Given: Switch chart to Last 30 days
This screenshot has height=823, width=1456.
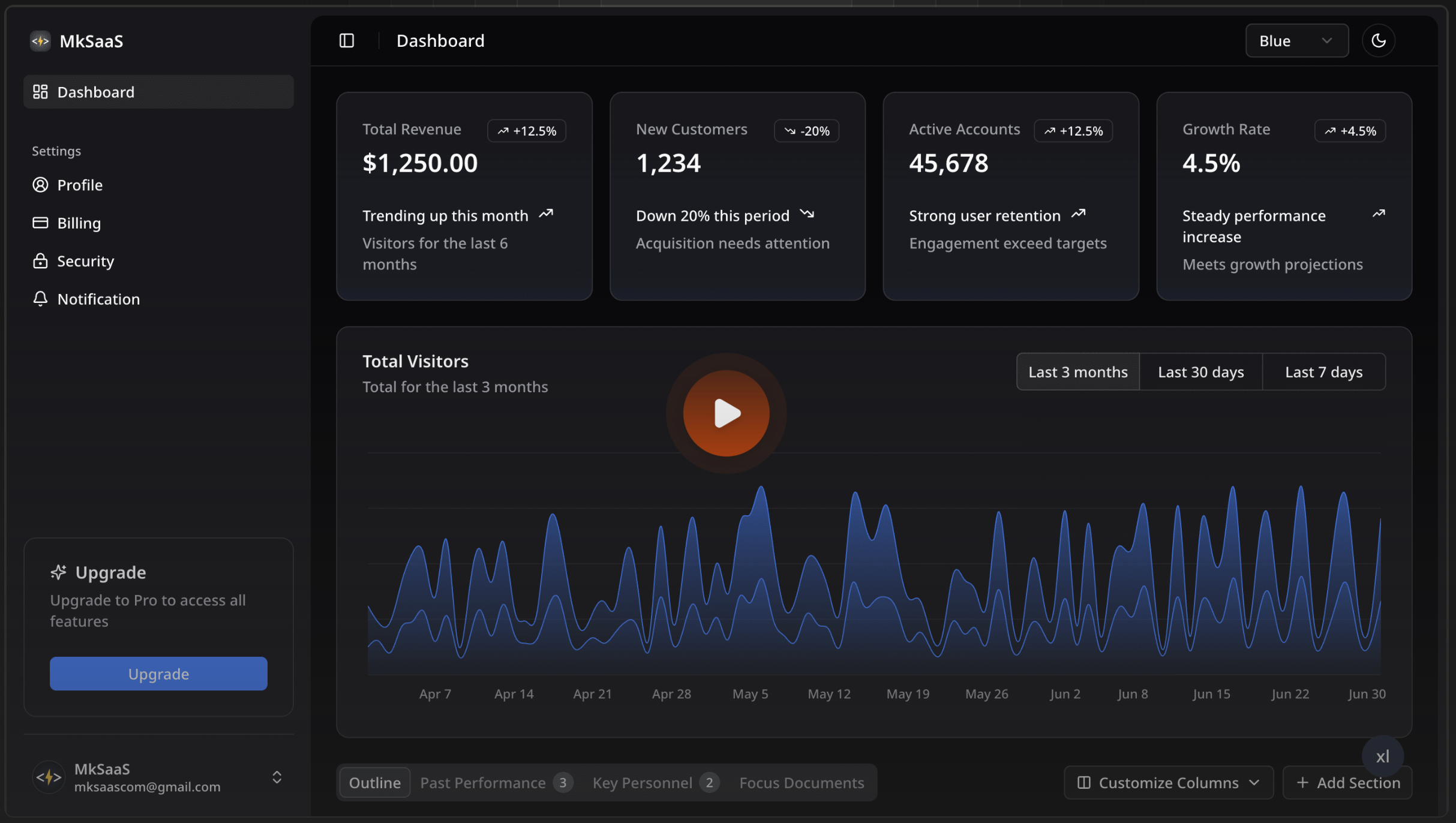Looking at the screenshot, I should (1200, 372).
